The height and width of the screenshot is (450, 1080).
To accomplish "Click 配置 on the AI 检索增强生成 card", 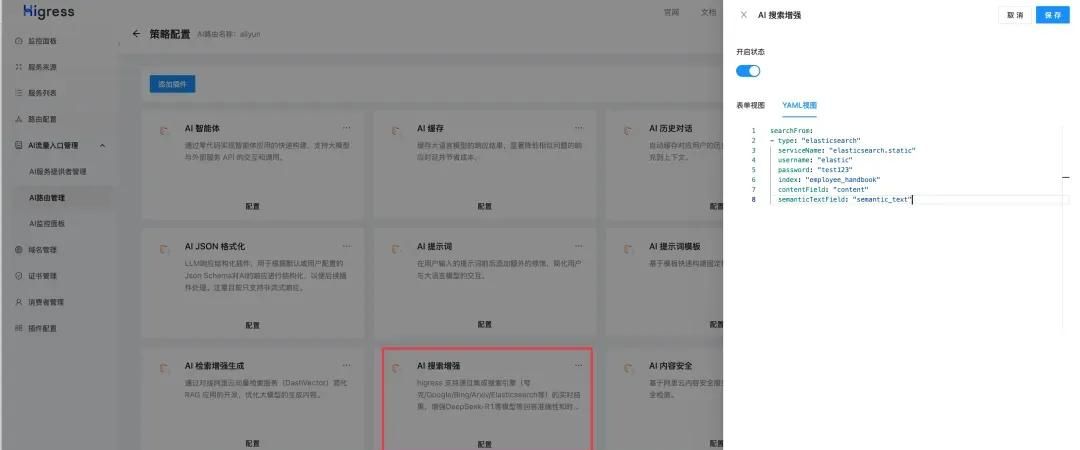I will pyautogui.click(x=252, y=444).
